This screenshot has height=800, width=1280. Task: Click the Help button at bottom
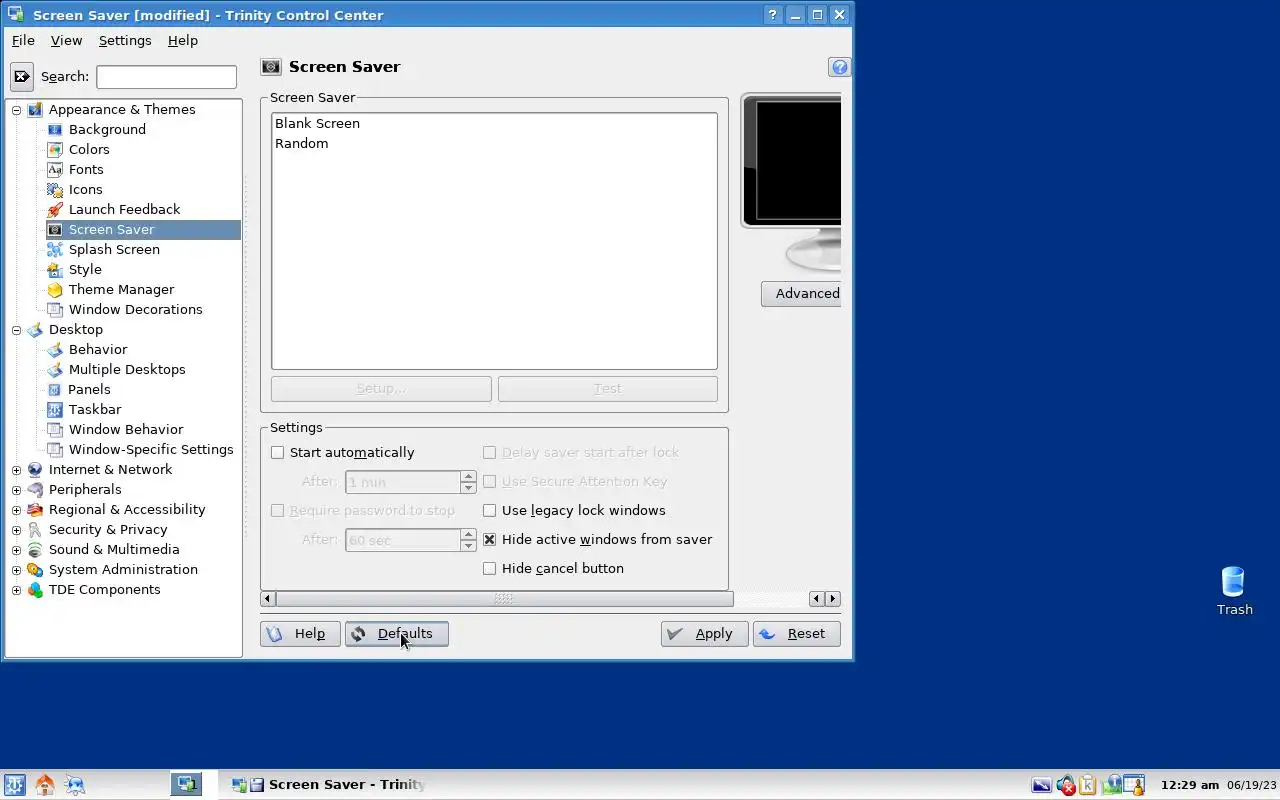300,634
